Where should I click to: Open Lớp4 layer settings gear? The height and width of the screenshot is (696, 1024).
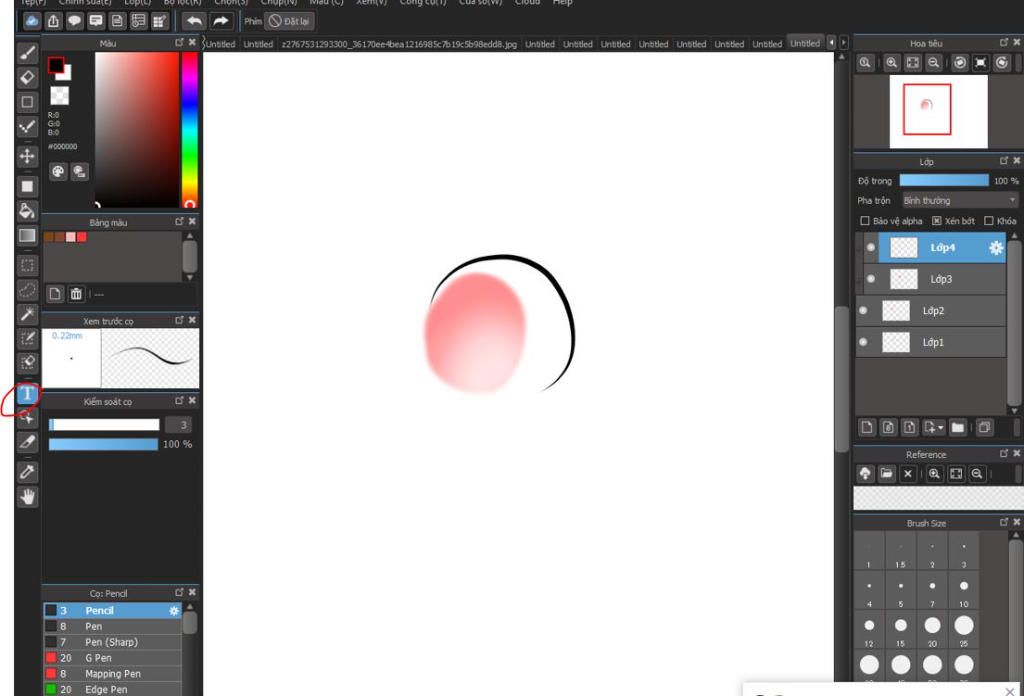point(995,247)
